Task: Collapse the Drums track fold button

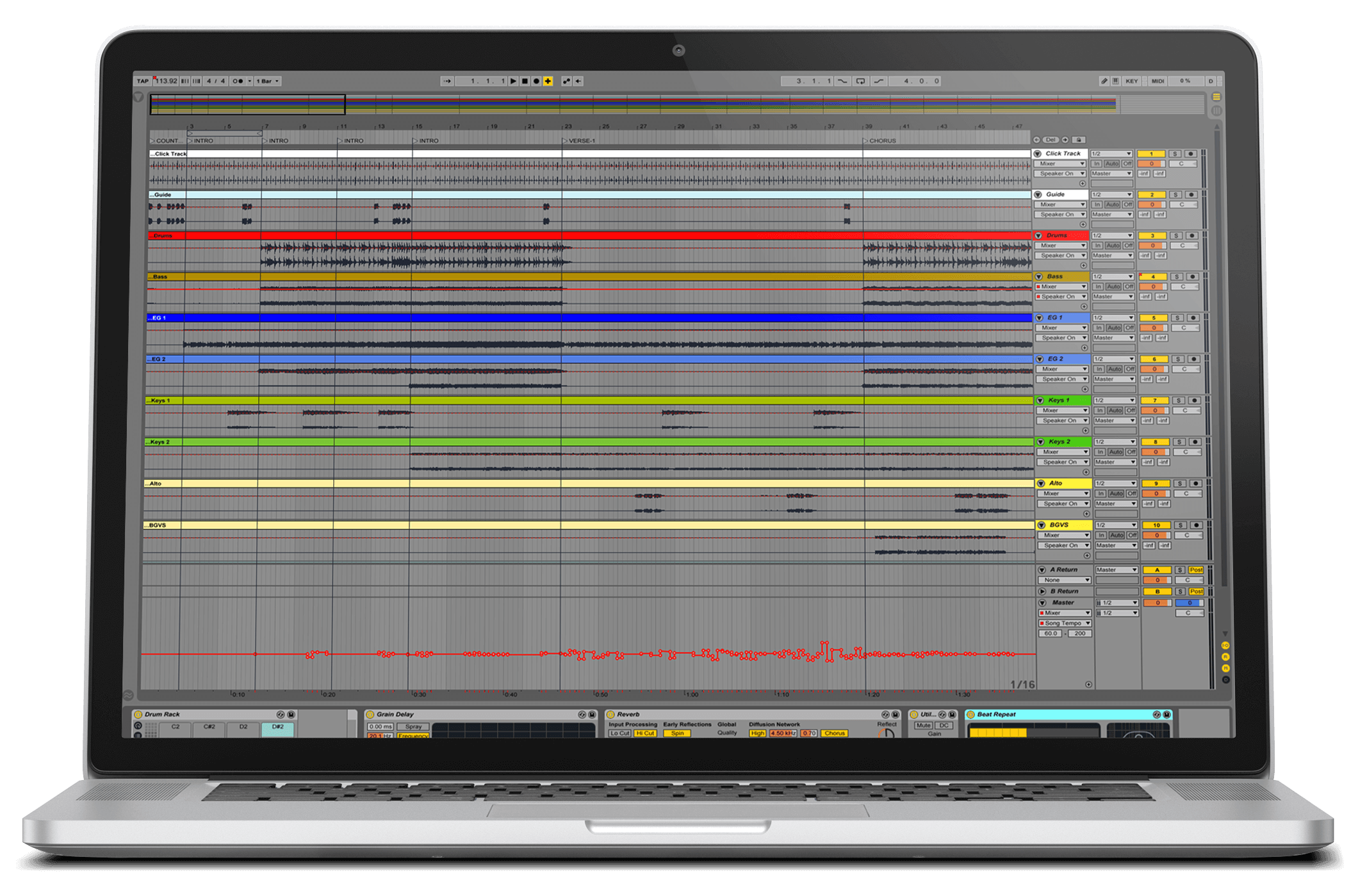Action: (x=1038, y=236)
